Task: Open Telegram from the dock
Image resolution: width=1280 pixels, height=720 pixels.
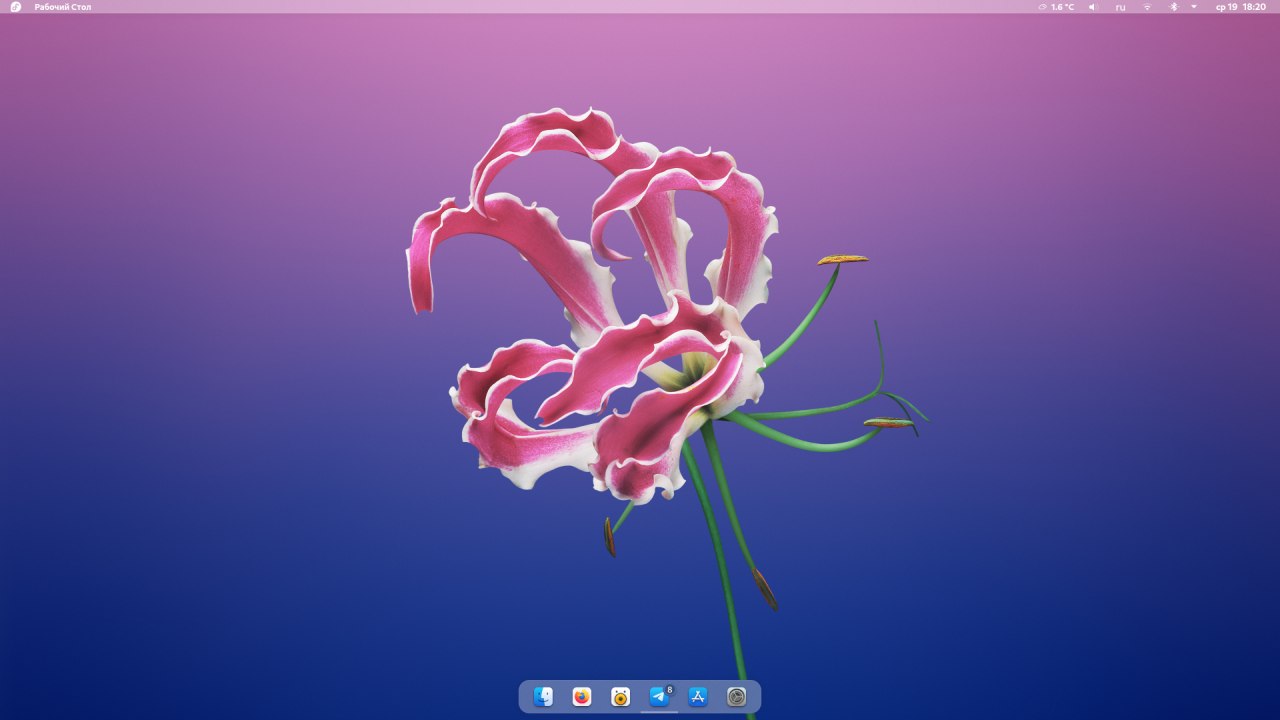Action: [x=659, y=697]
